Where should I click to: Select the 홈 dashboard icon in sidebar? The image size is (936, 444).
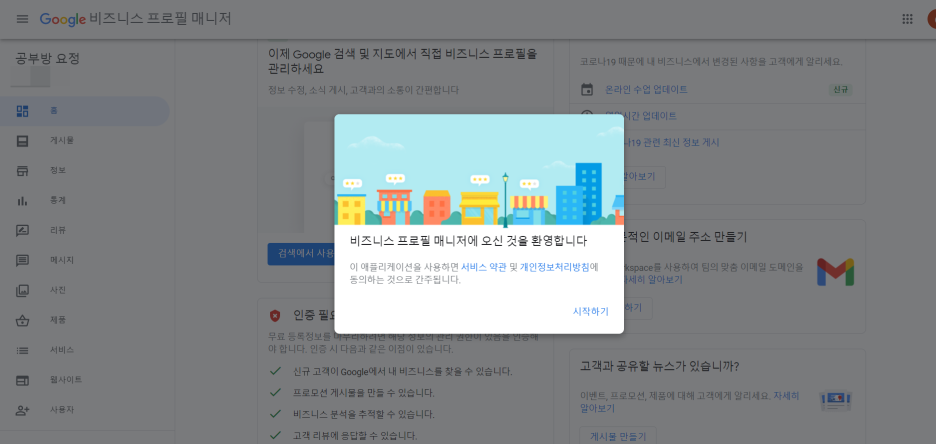(x=23, y=111)
